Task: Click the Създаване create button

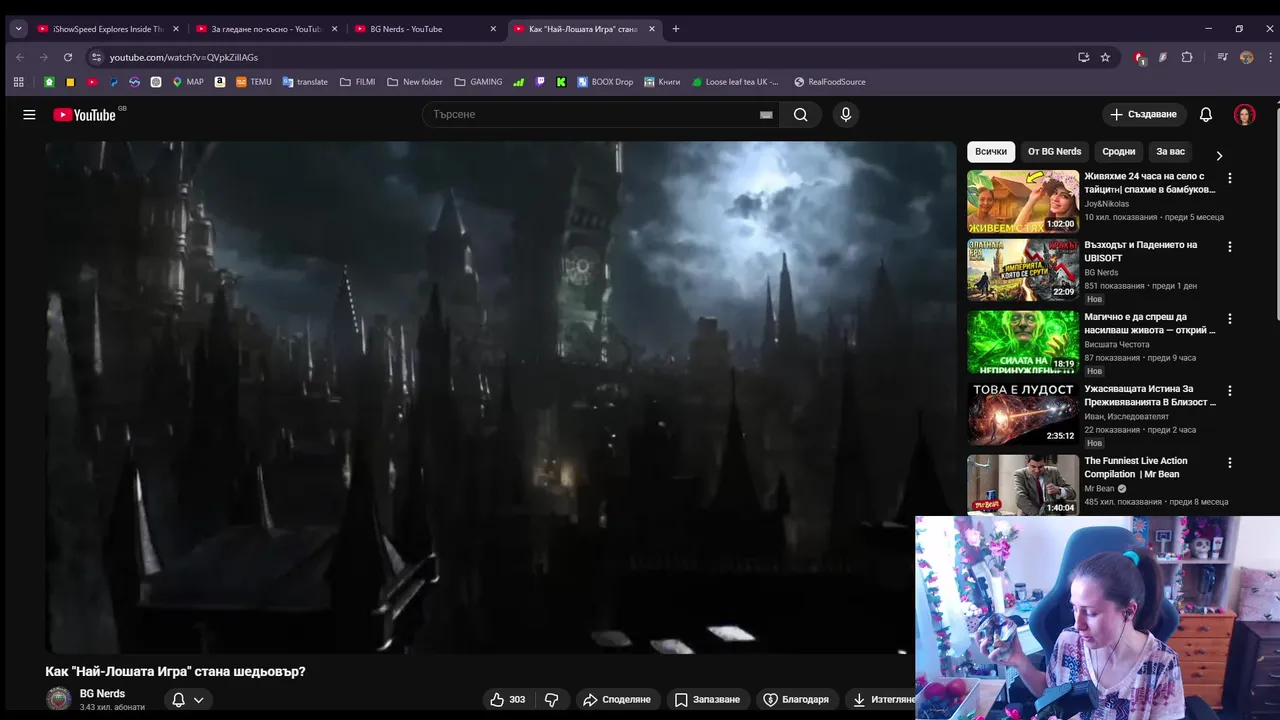Action: click(x=1145, y=115)
